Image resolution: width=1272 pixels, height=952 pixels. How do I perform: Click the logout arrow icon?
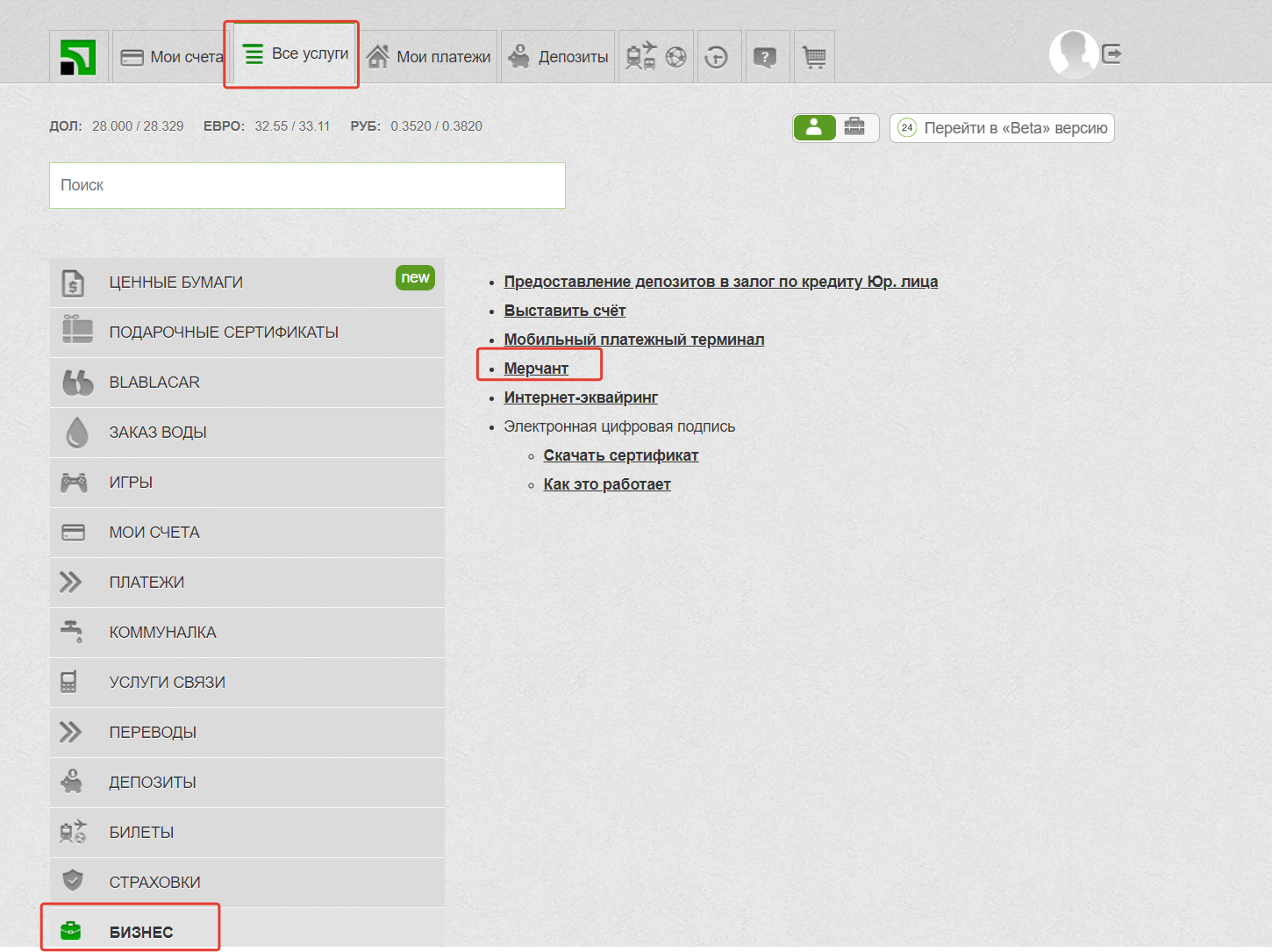[1112, 54]
